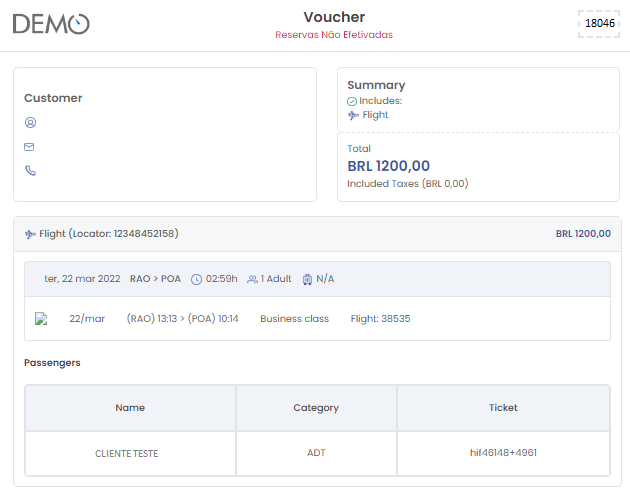Image resolution: width=630 pixels, height=490 pixels.
Task: Select the Ticket column header
Action: click(x=503, y=408)
